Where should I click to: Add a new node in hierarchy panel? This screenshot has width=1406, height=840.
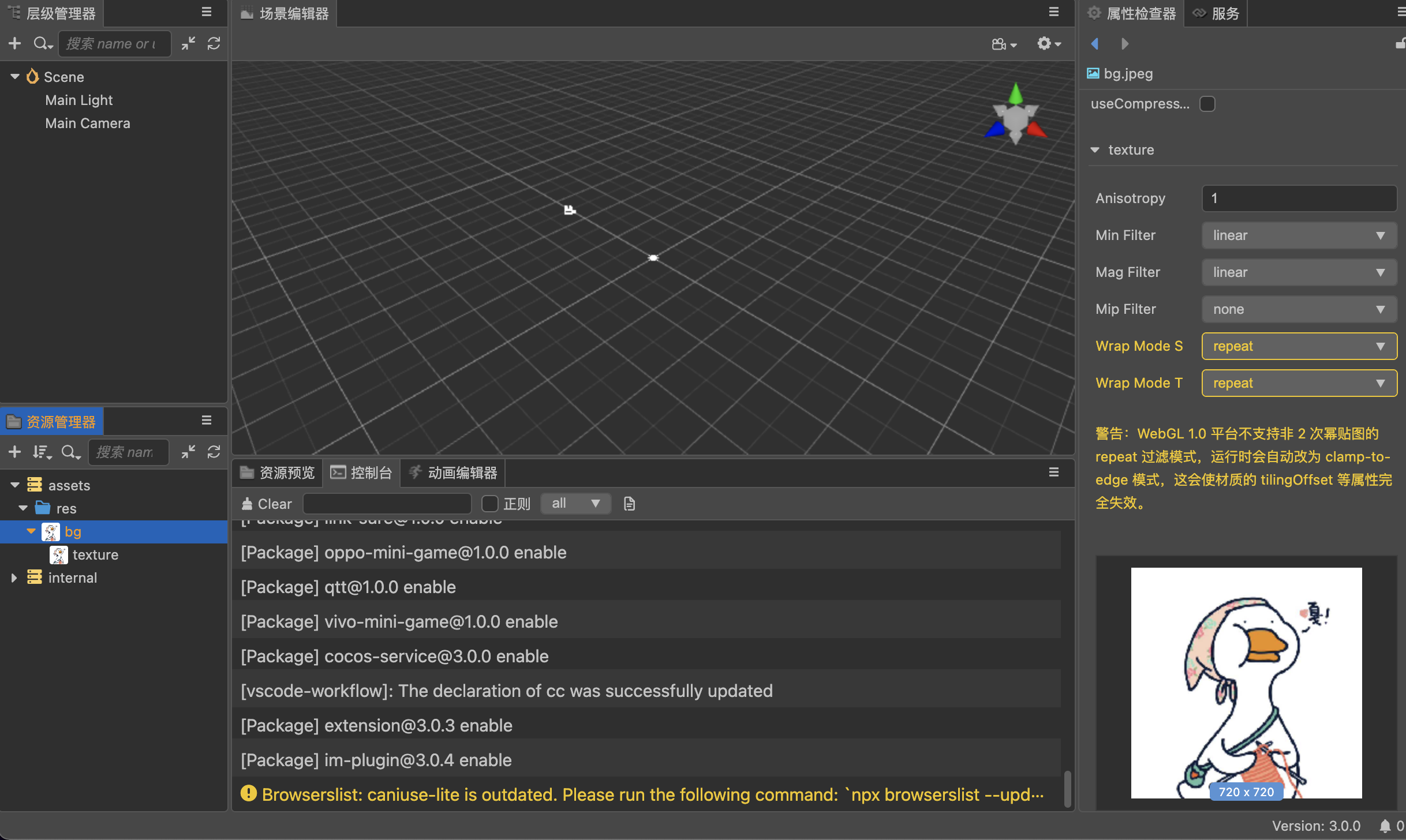[x=15, y=43]
